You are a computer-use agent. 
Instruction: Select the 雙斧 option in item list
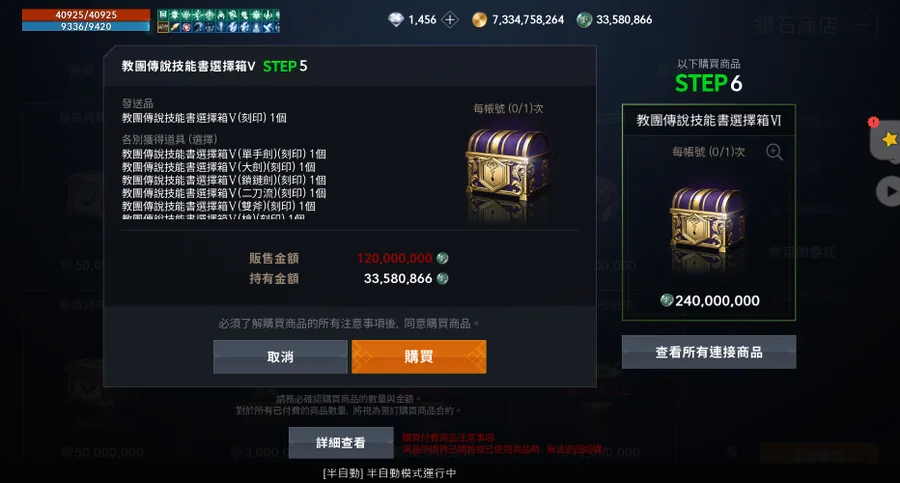point(219,206)
